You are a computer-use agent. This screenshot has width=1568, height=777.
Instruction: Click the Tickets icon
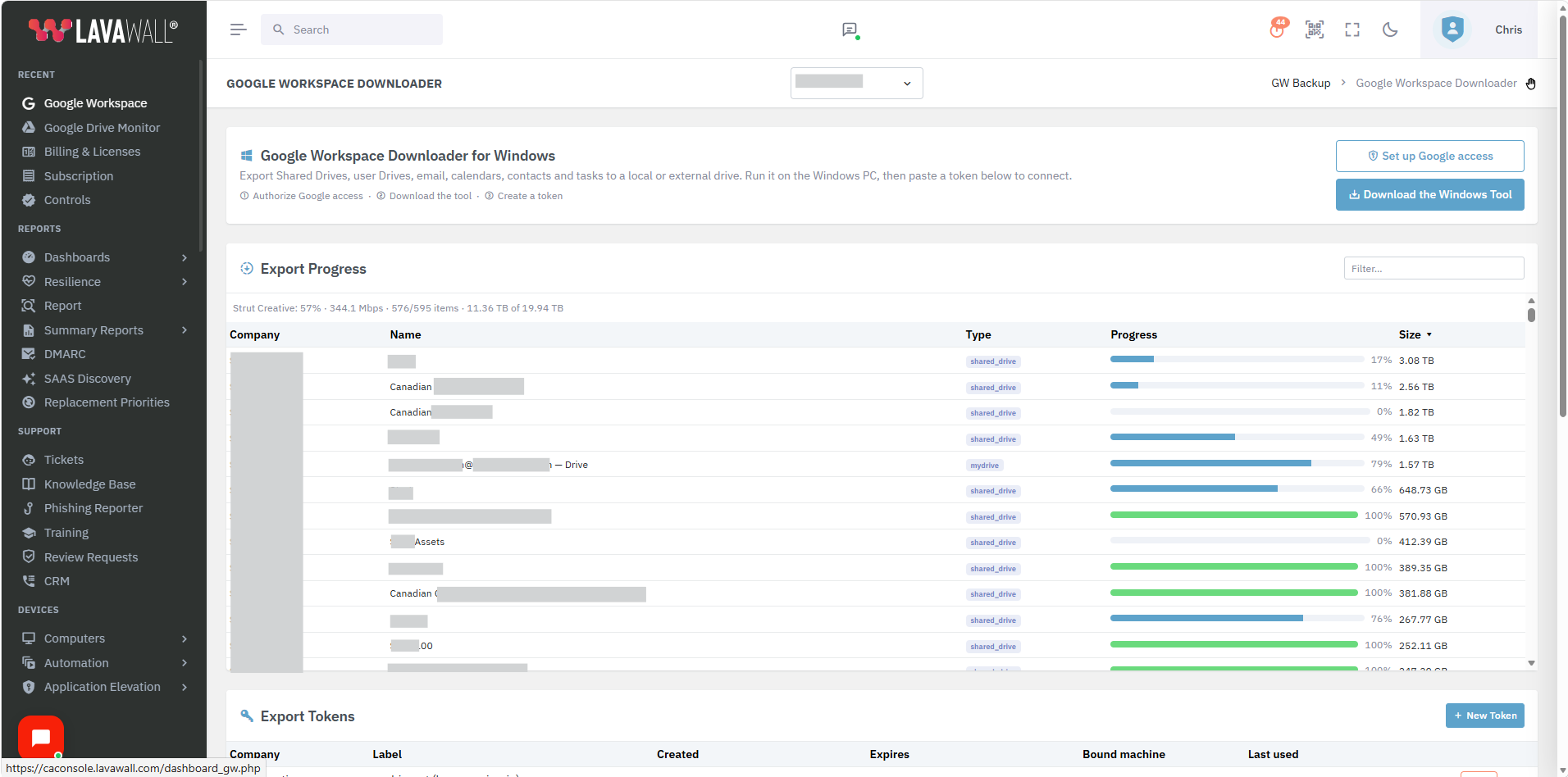tap(29, 460)
